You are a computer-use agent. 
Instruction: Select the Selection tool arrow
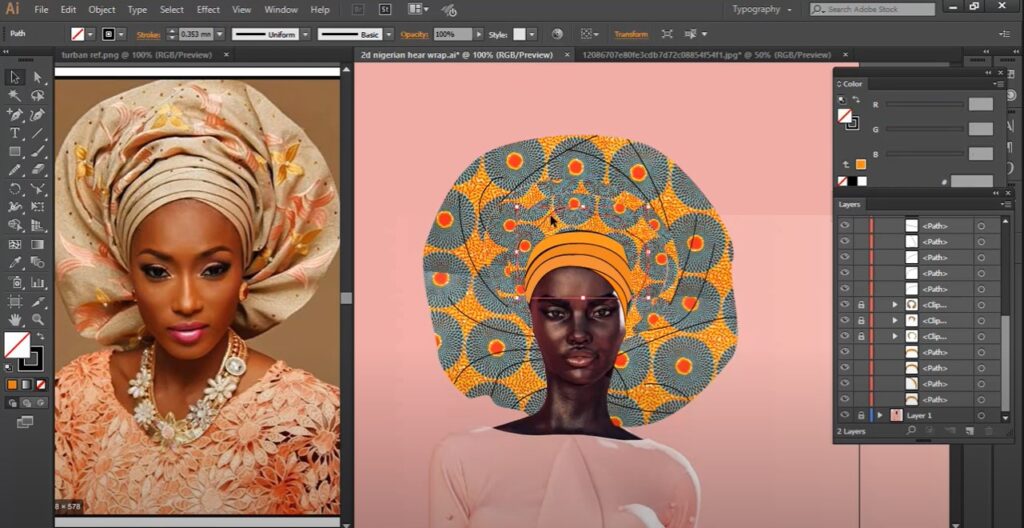click(x=16, y=77)
